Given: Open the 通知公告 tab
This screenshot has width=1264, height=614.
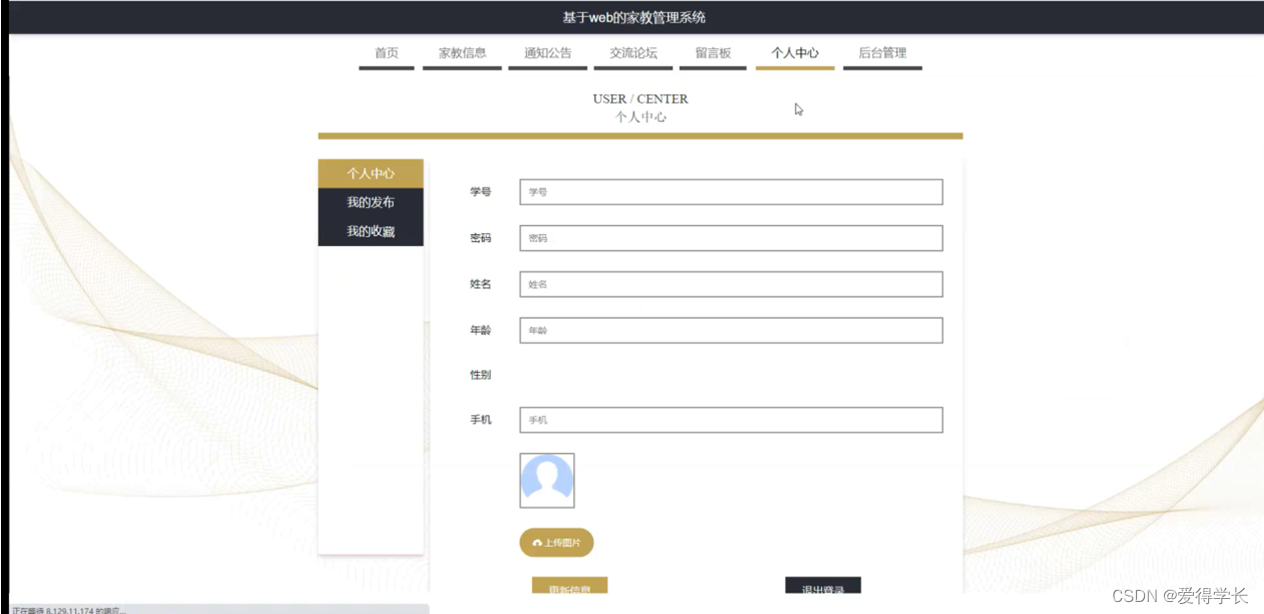Looking at the screenshot, I should pyautogui.click(x=548, y=54).
